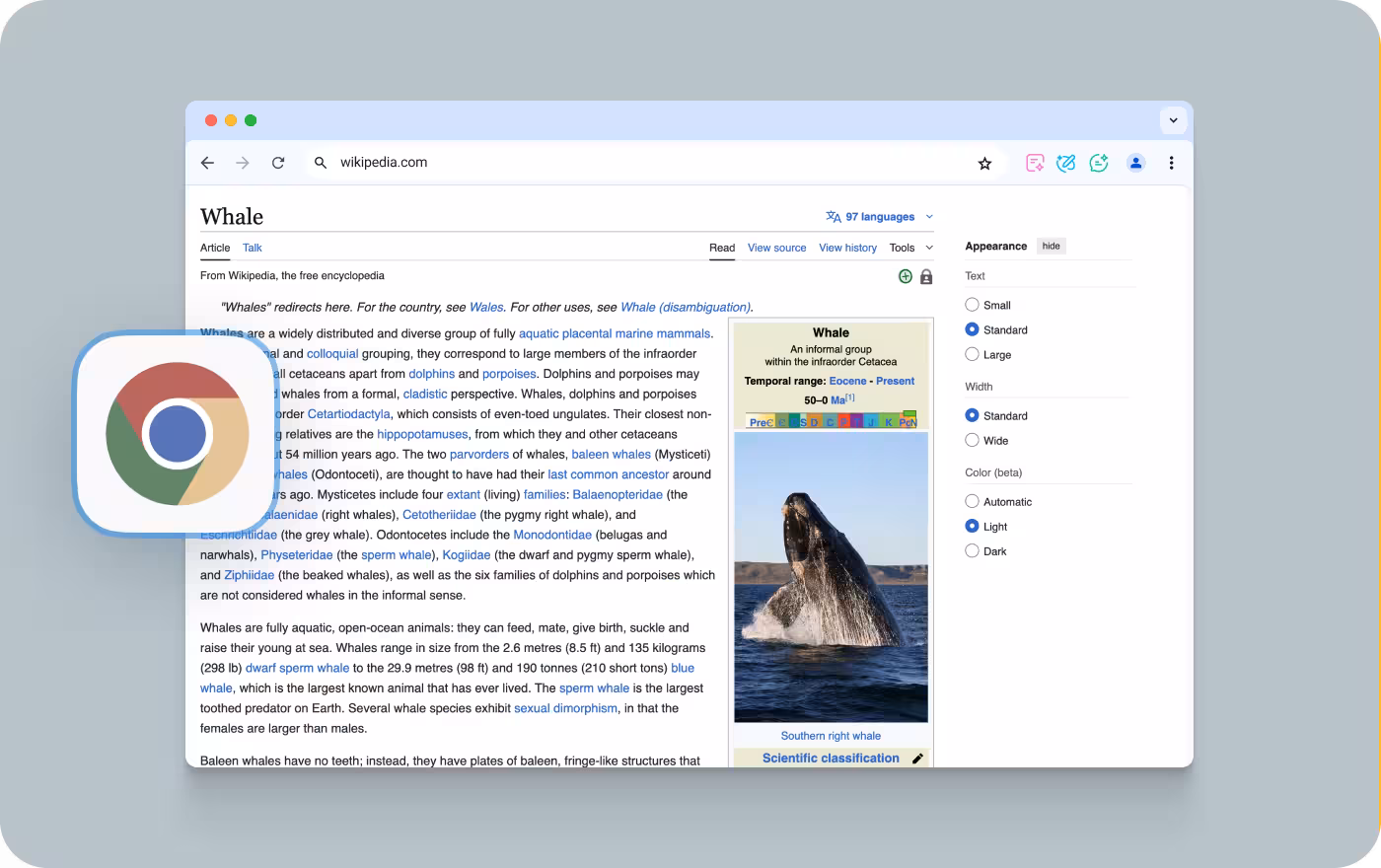
Task: Switch to the Article tab
Action: point(215,248)
